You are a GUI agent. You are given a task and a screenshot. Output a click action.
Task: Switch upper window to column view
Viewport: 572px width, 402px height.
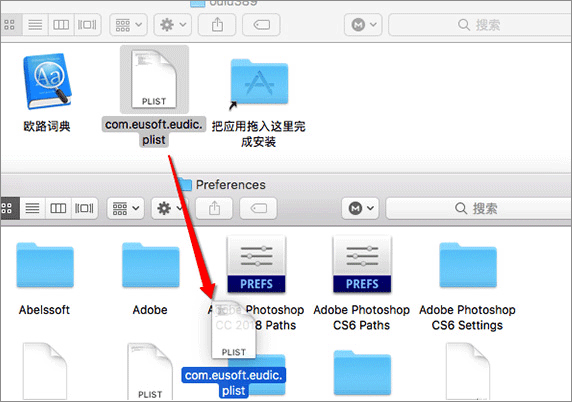(x=61, y=25)
